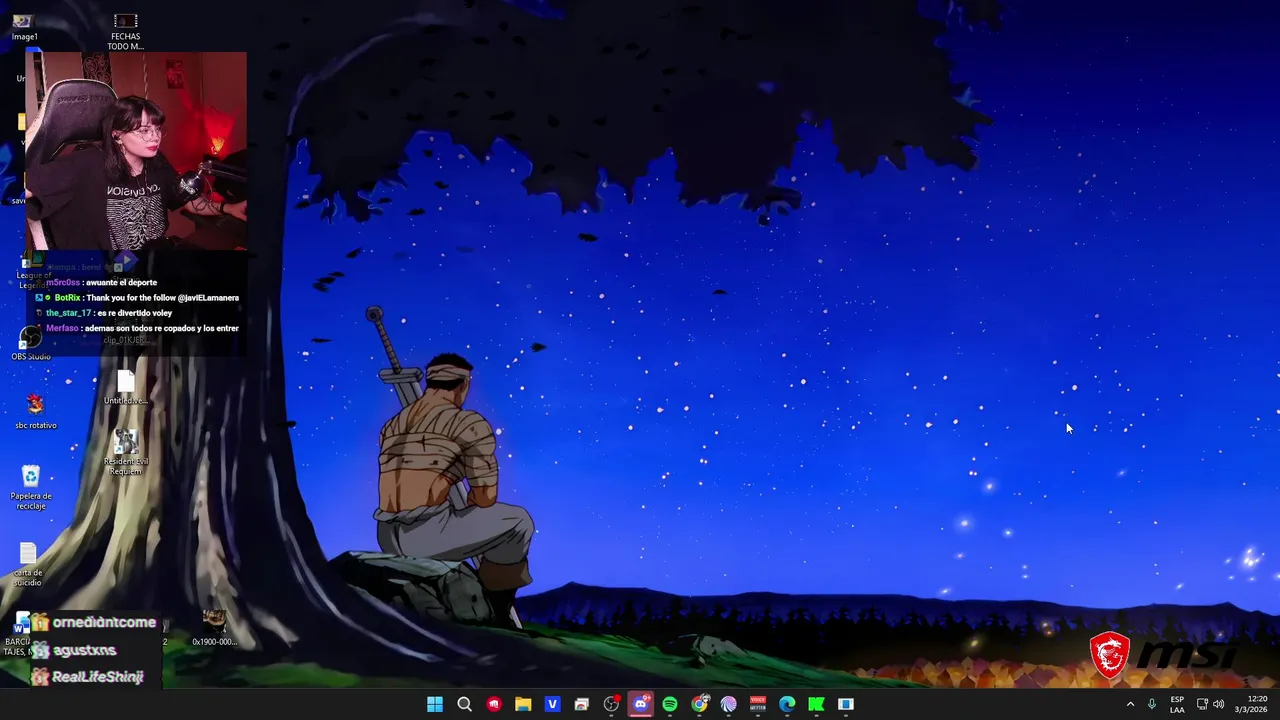Show hidden system tray icons

[x=1131, y=704]
